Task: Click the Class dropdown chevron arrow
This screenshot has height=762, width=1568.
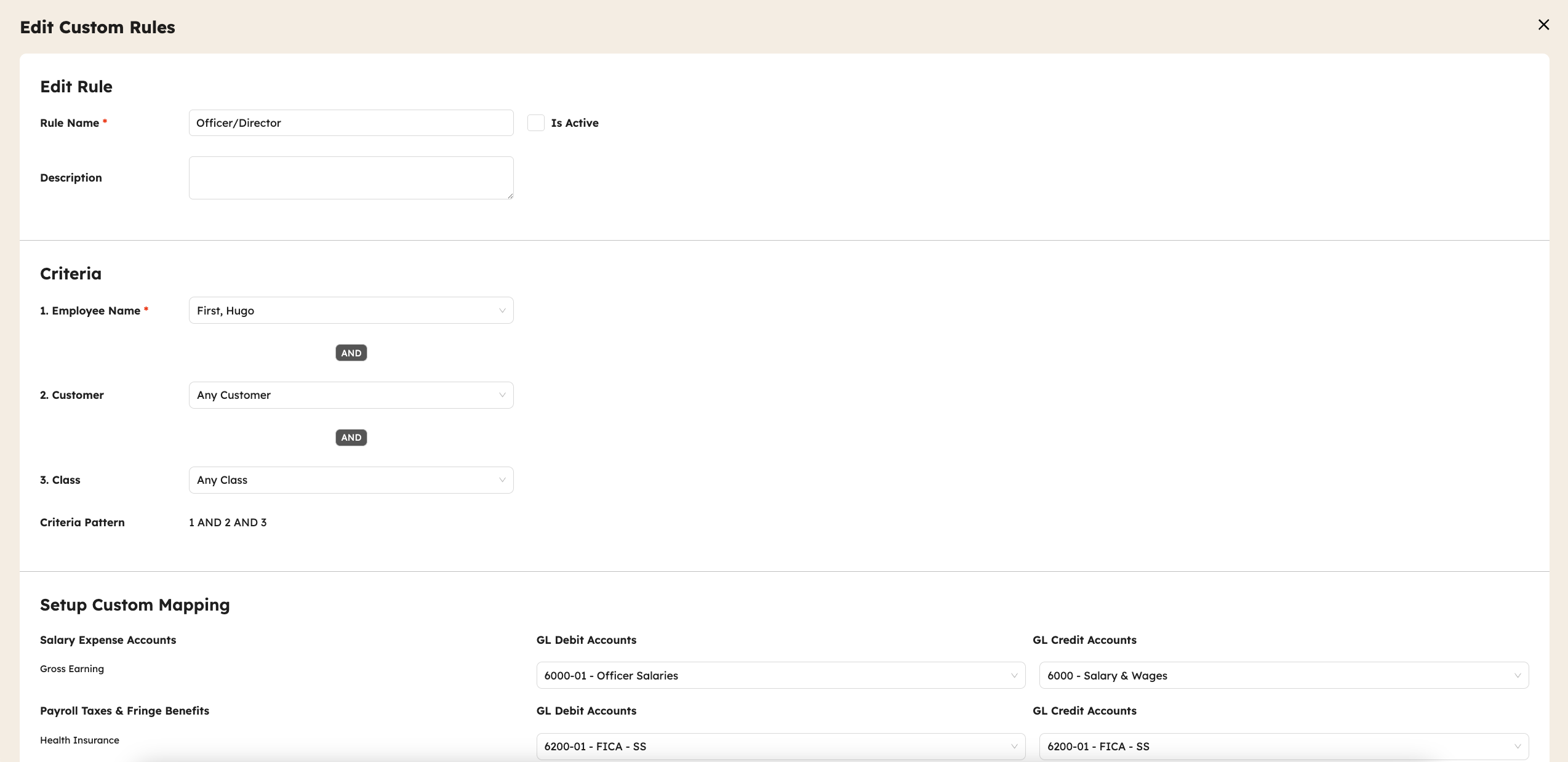Action: tap(502, 480)
